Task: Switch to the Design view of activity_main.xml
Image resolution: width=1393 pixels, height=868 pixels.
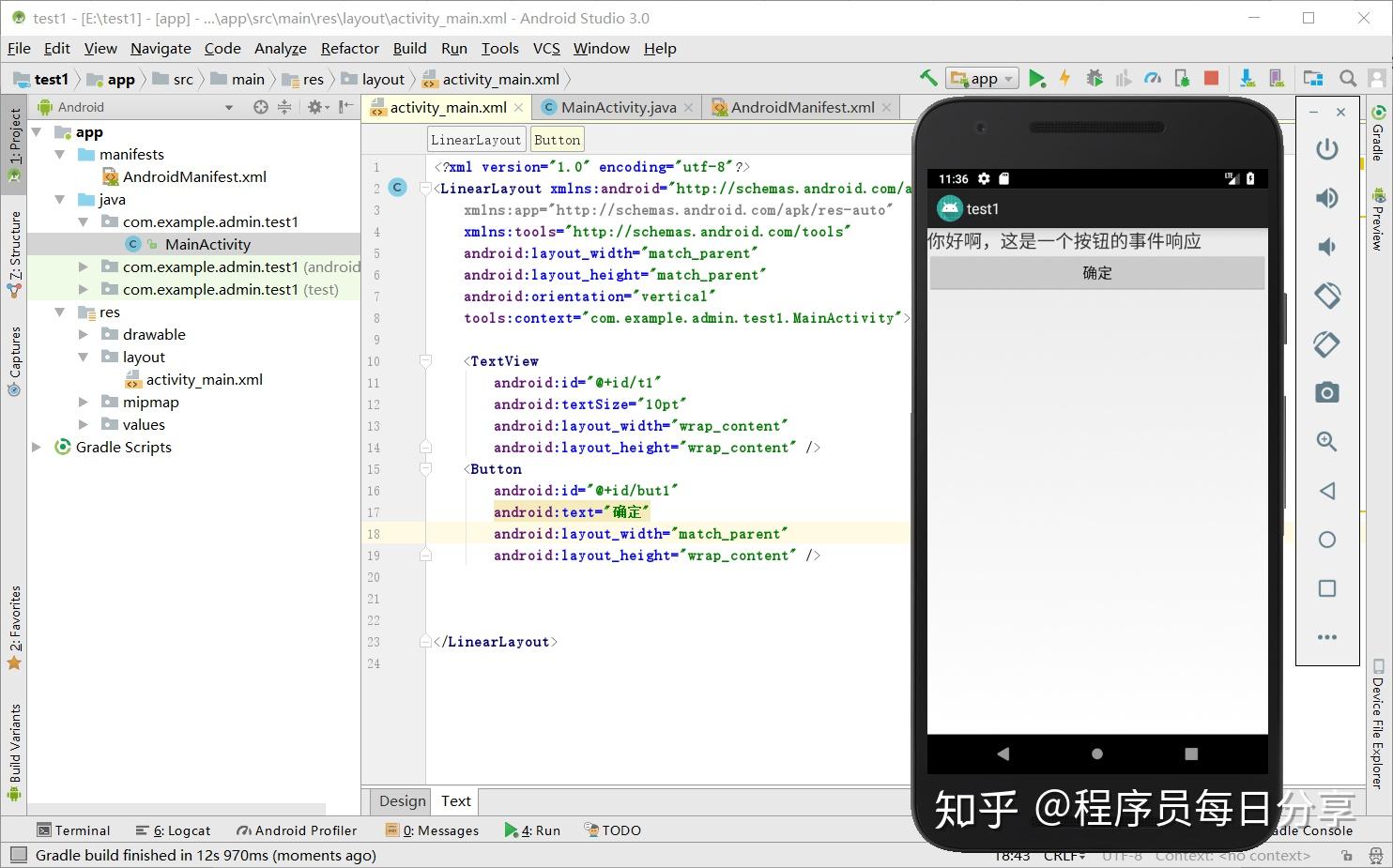Action: click(401, 800)
